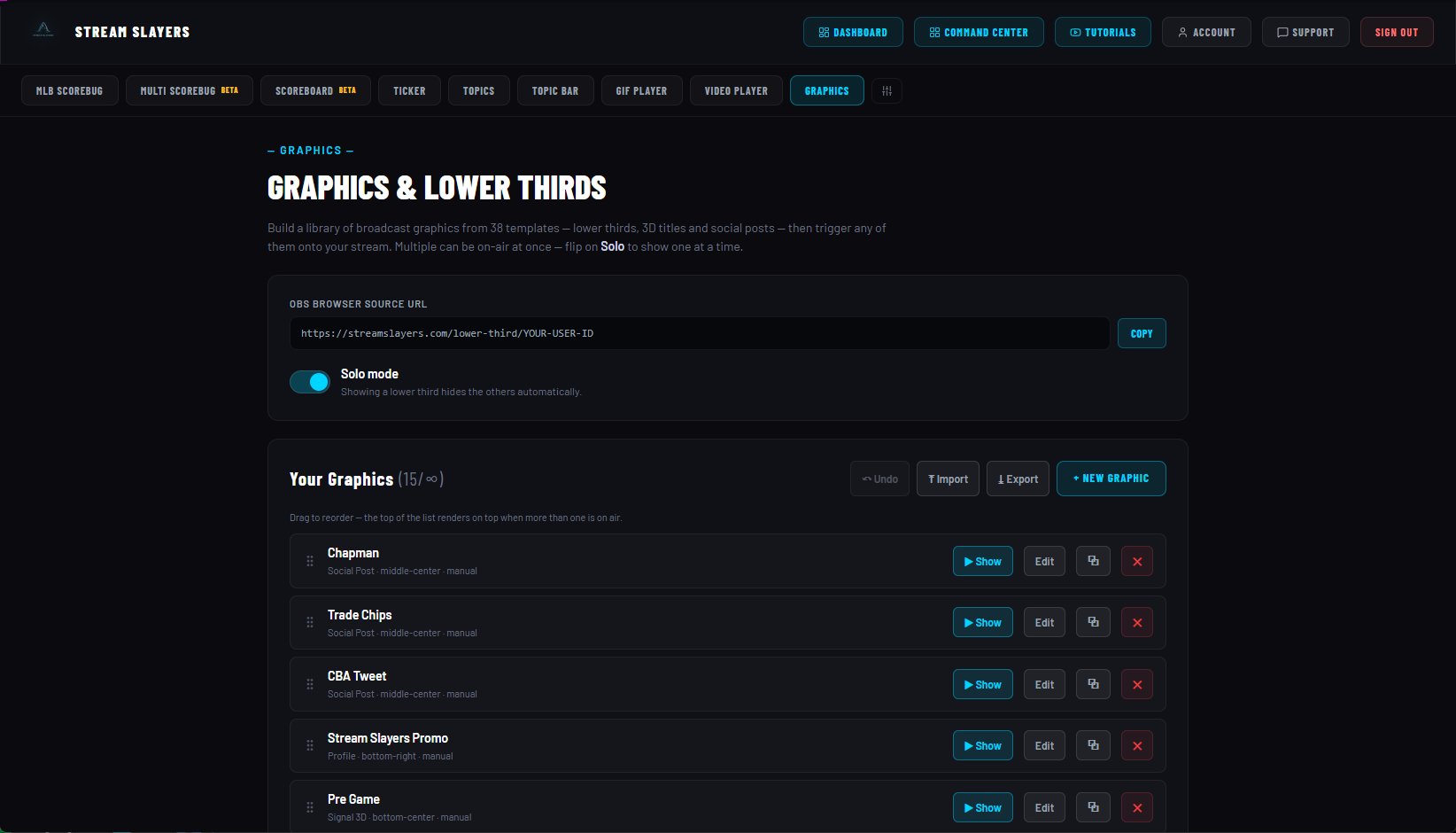Edit the Trade Chips graphic
This screenshot has width=1456, height=833.
1044,622
